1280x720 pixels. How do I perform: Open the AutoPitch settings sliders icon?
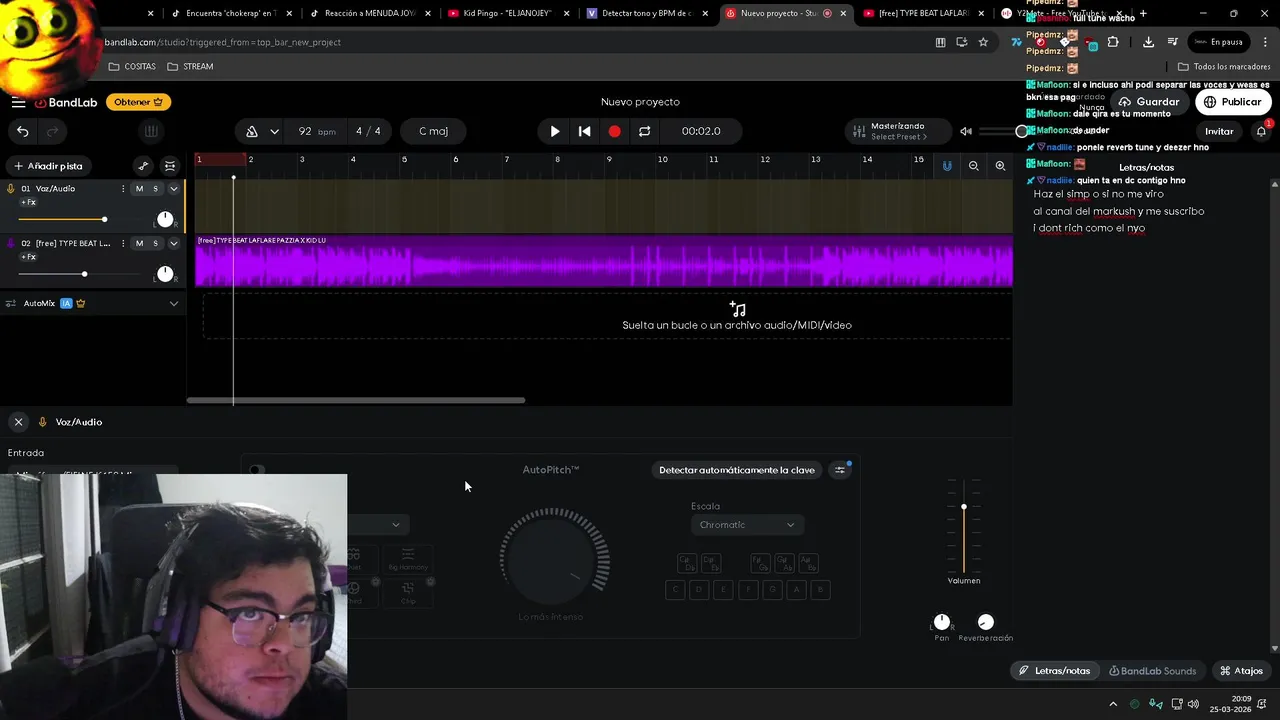click(840, 470)
